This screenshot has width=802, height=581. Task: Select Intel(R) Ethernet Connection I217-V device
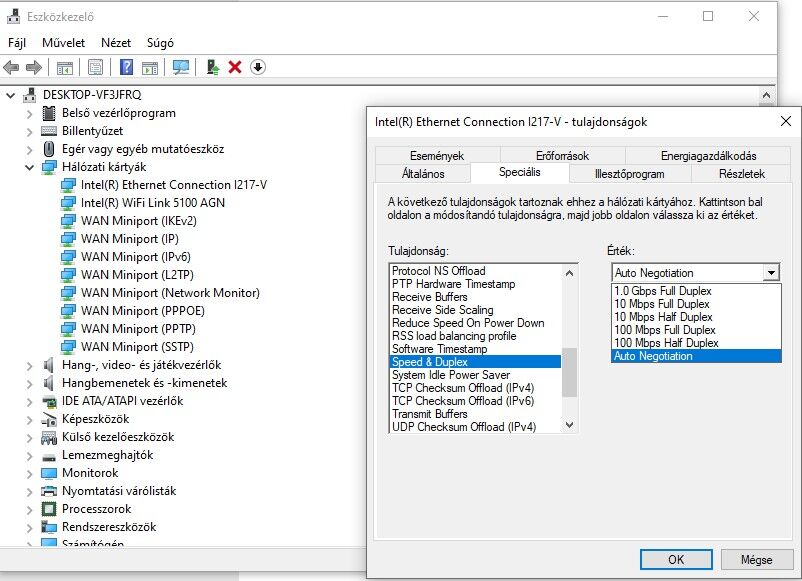(x=173, y=185)
